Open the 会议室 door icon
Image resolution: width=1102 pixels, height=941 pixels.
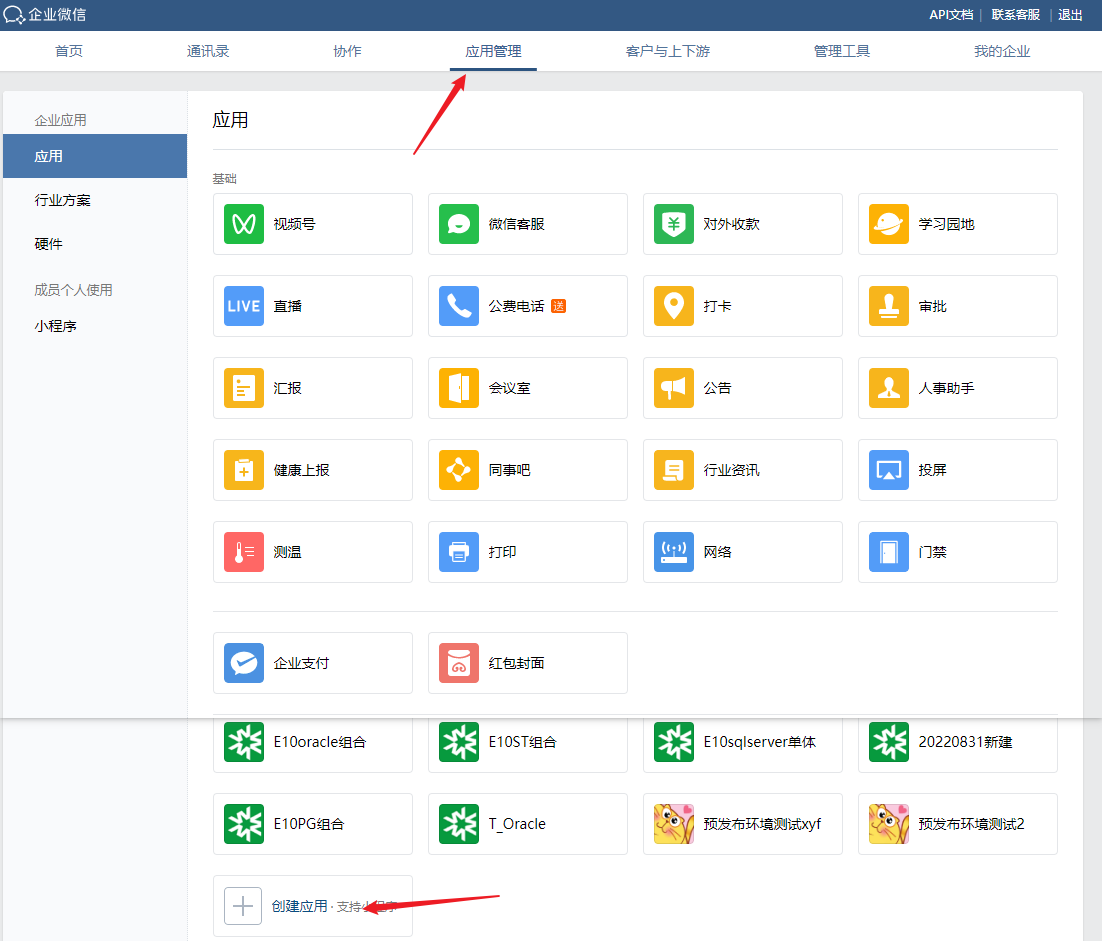(459, 388)
